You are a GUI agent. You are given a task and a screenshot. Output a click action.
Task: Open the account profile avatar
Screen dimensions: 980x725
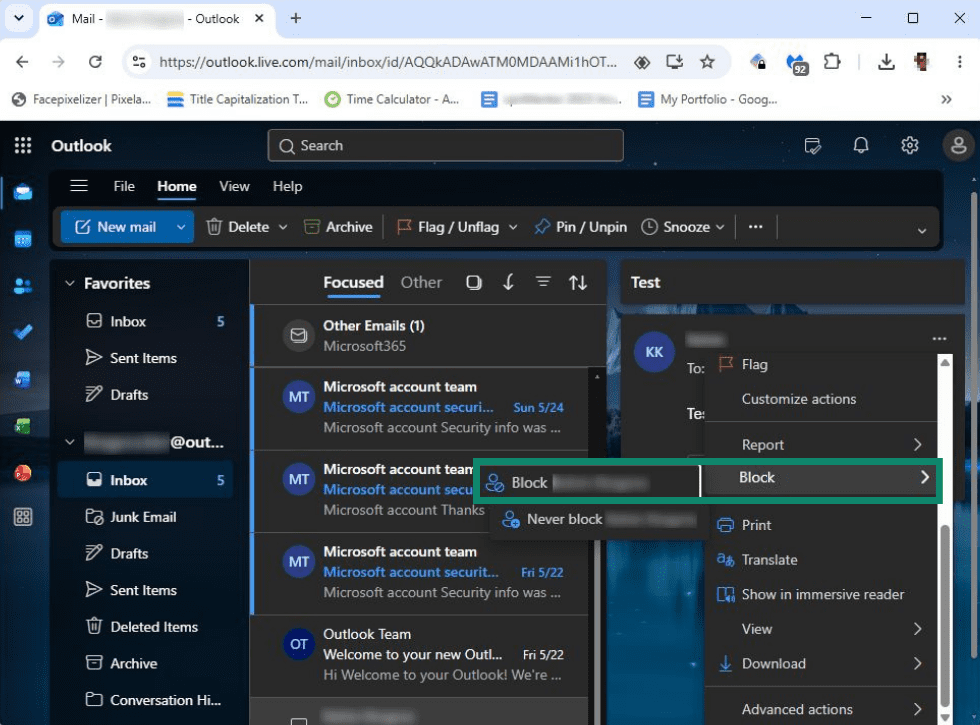coord(958,146)
